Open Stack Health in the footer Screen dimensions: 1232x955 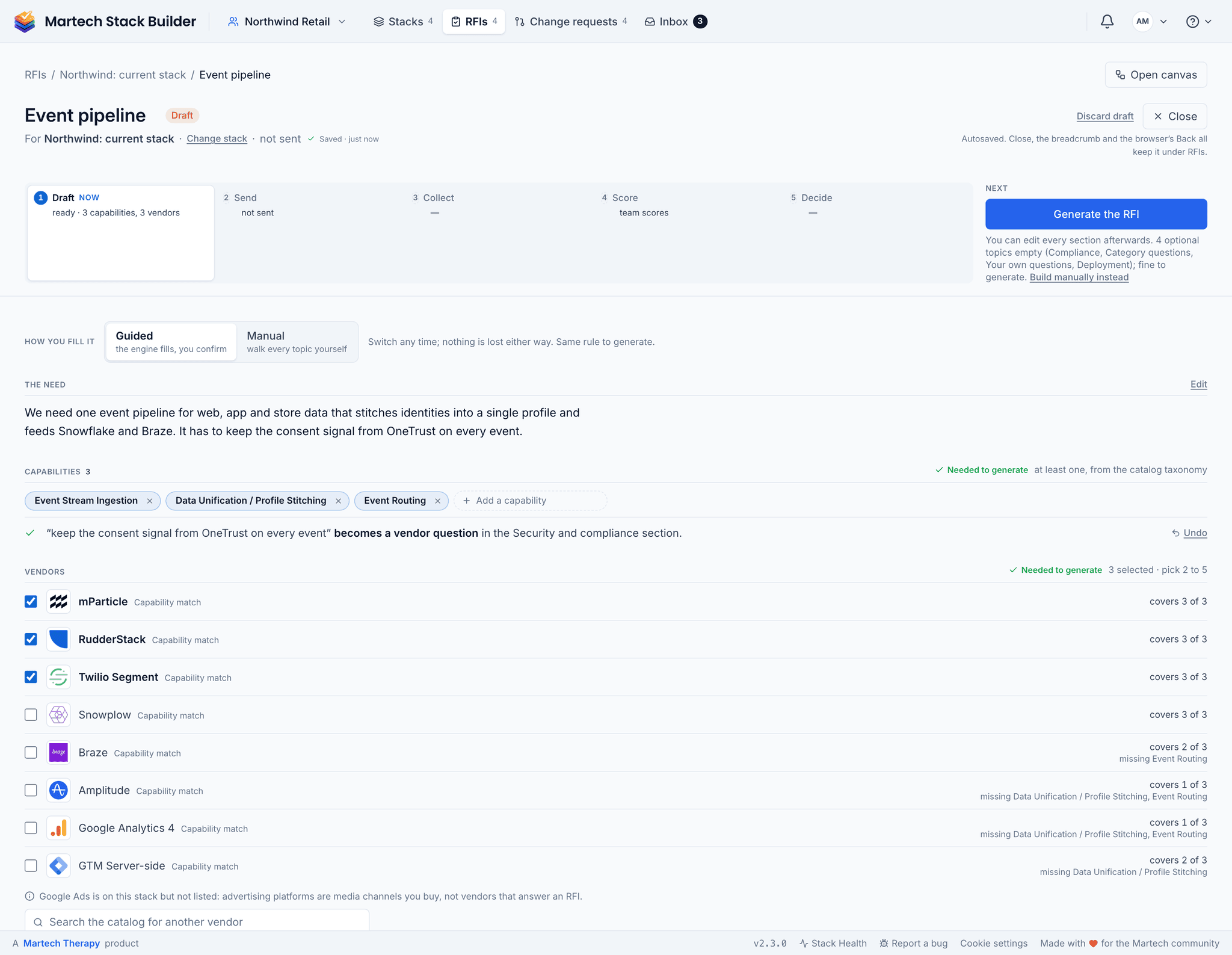click(833, 944)
